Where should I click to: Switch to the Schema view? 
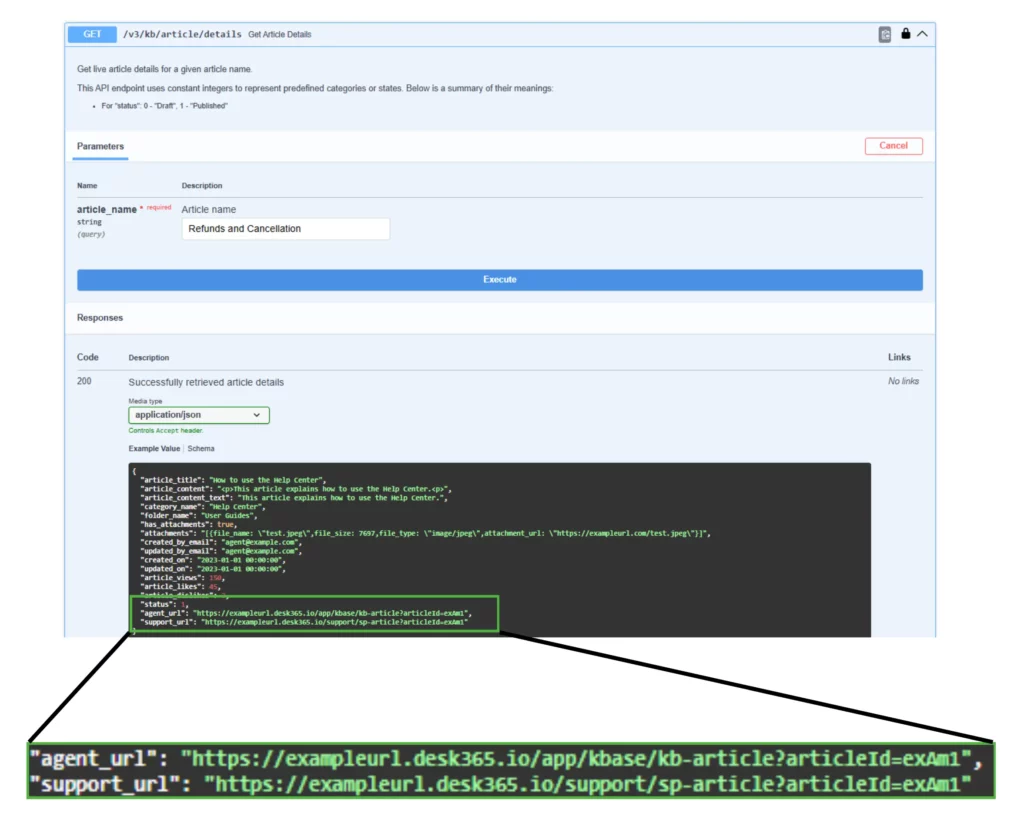tap(201, 449)
